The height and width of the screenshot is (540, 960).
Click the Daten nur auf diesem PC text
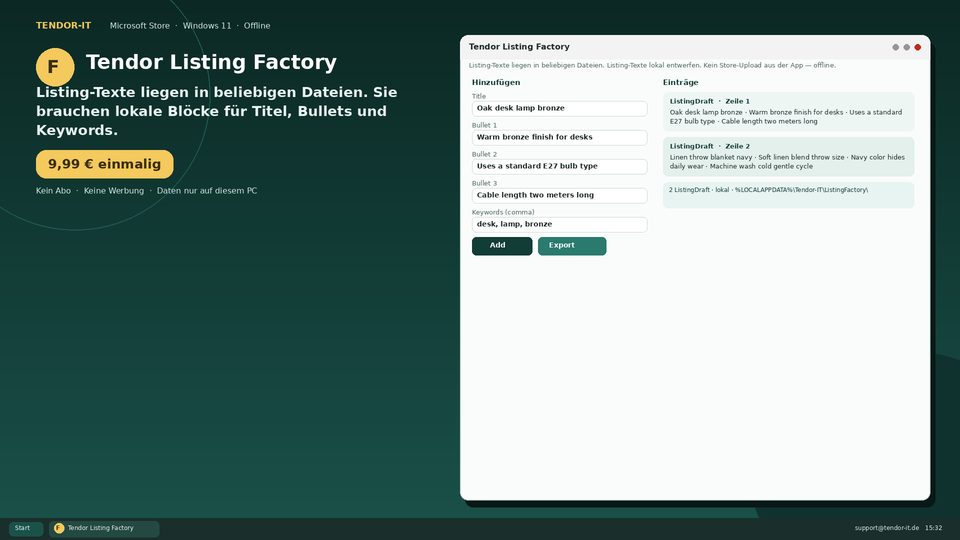click(207, 190)
